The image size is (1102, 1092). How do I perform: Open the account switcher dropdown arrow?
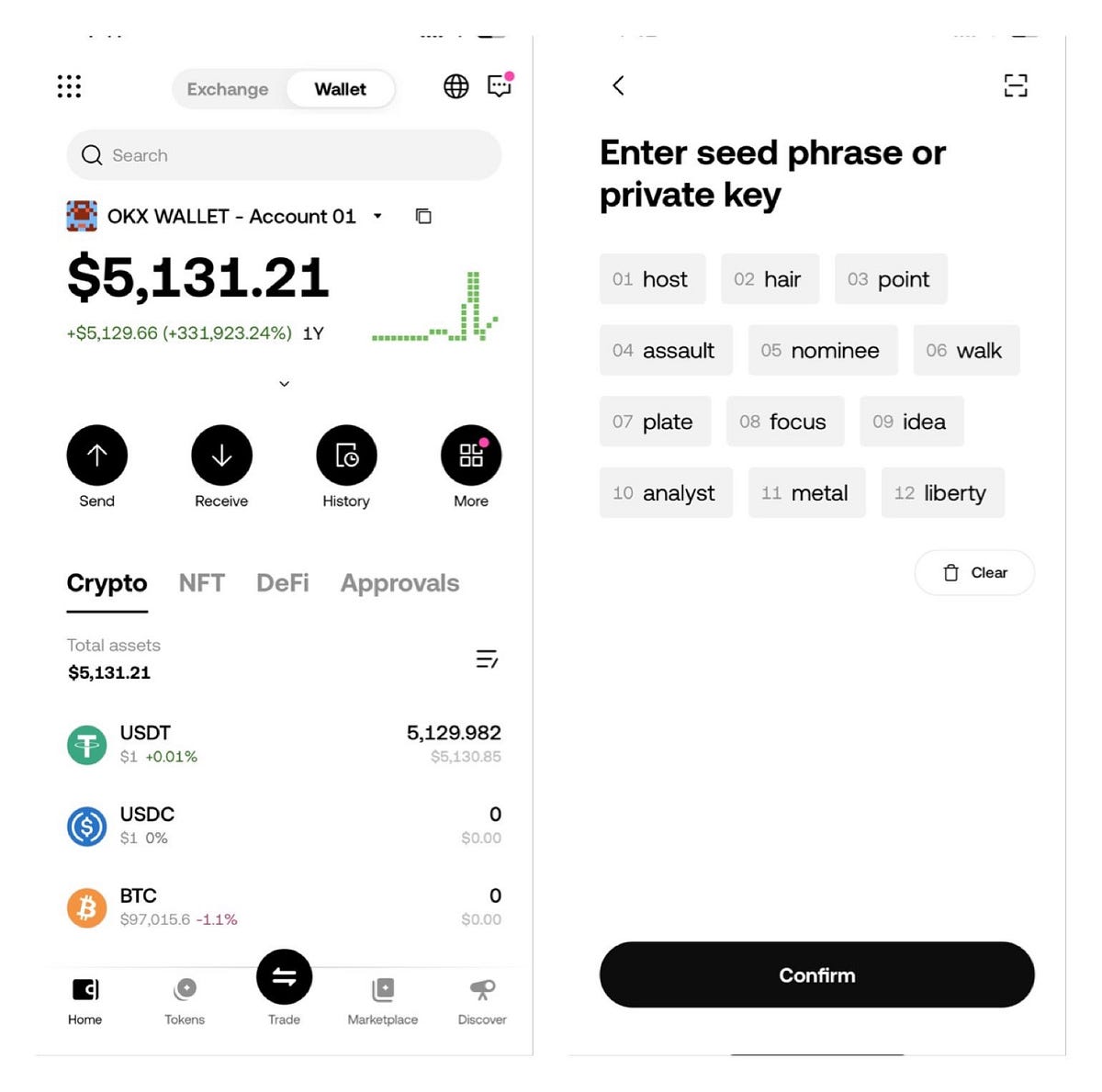click(x=377, y=217)
